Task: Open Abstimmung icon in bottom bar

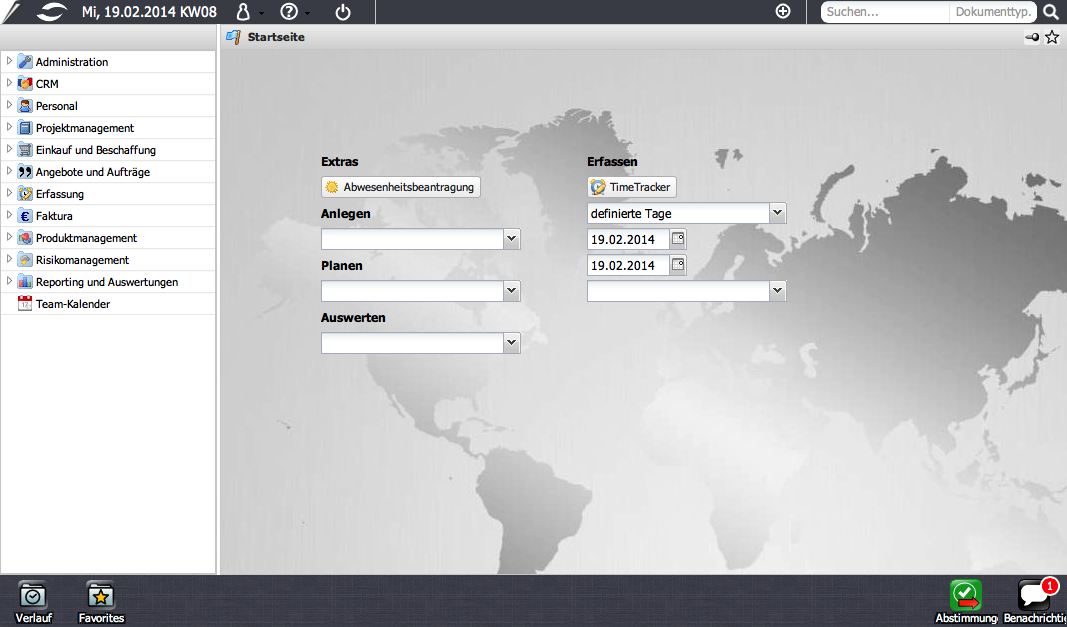Action: click(966, 602)
